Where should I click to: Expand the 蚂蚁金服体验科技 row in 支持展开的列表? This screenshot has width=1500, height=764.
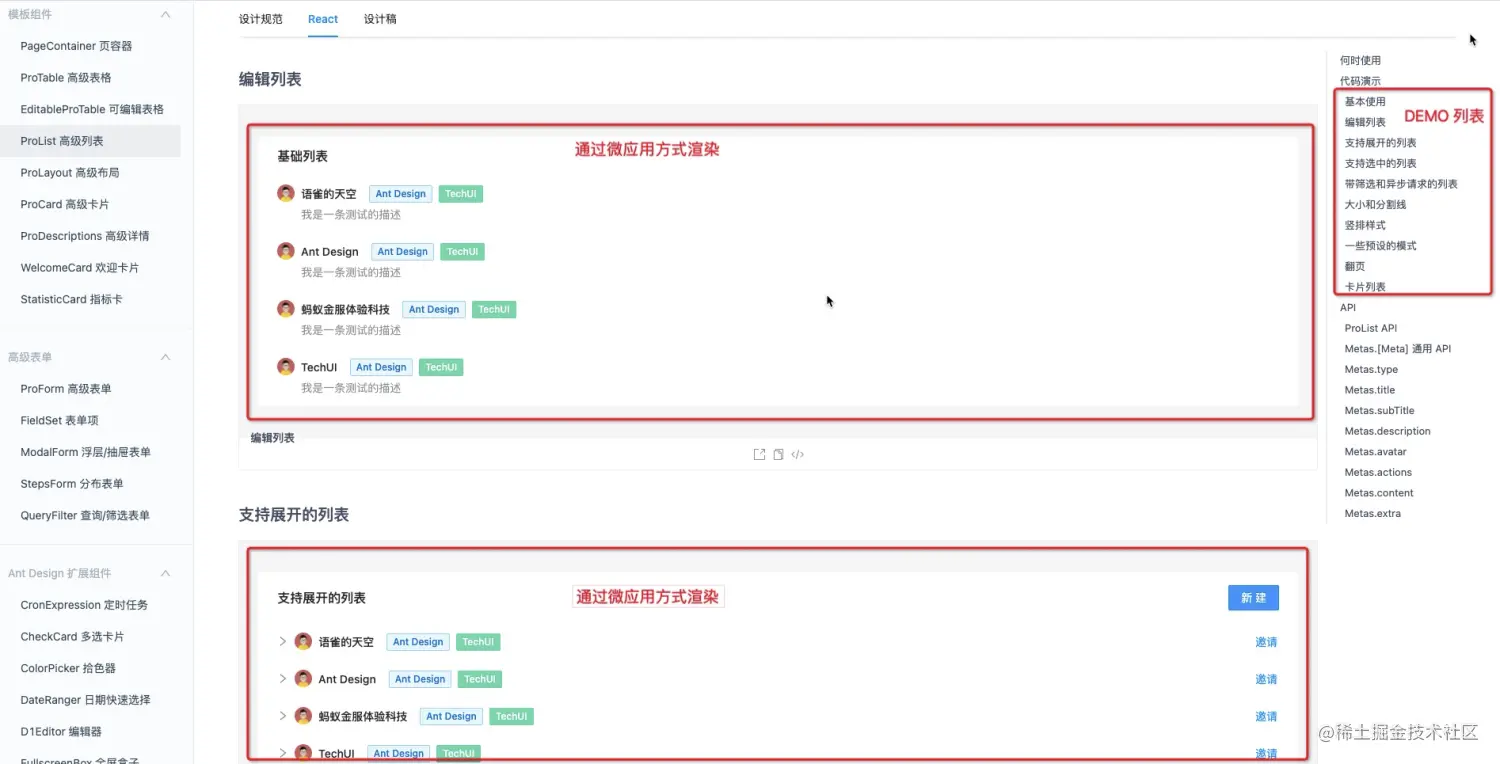click(x=283, y=716)
